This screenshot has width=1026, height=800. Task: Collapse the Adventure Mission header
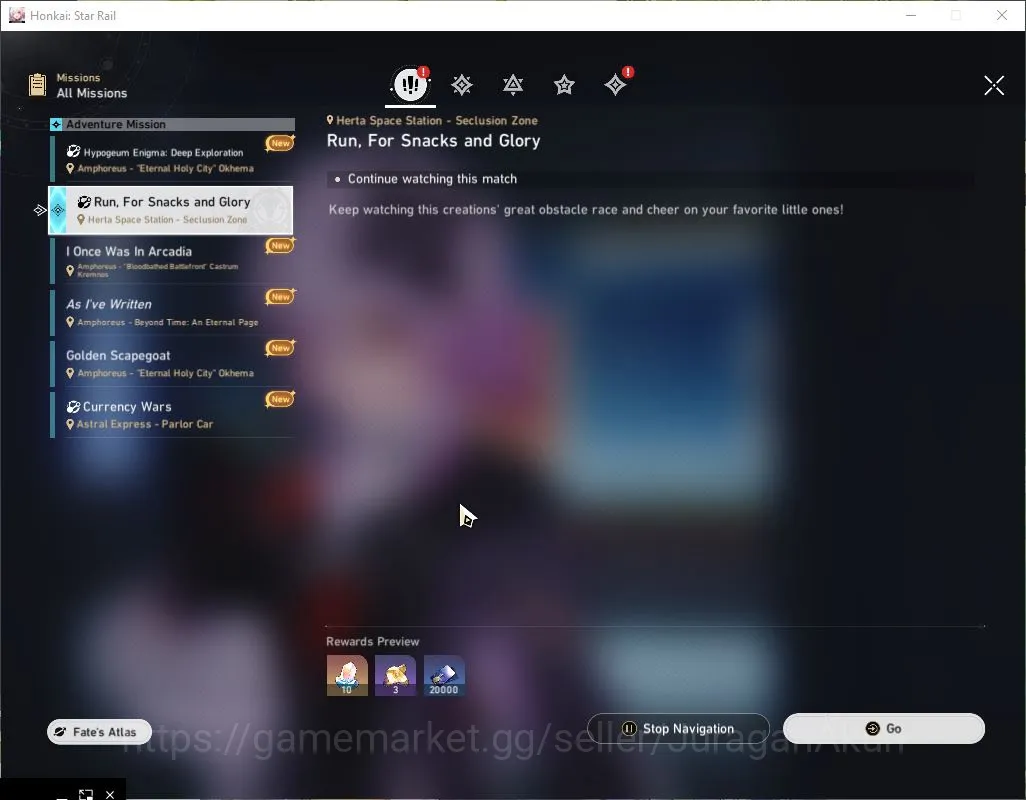[x=173, y=124]
